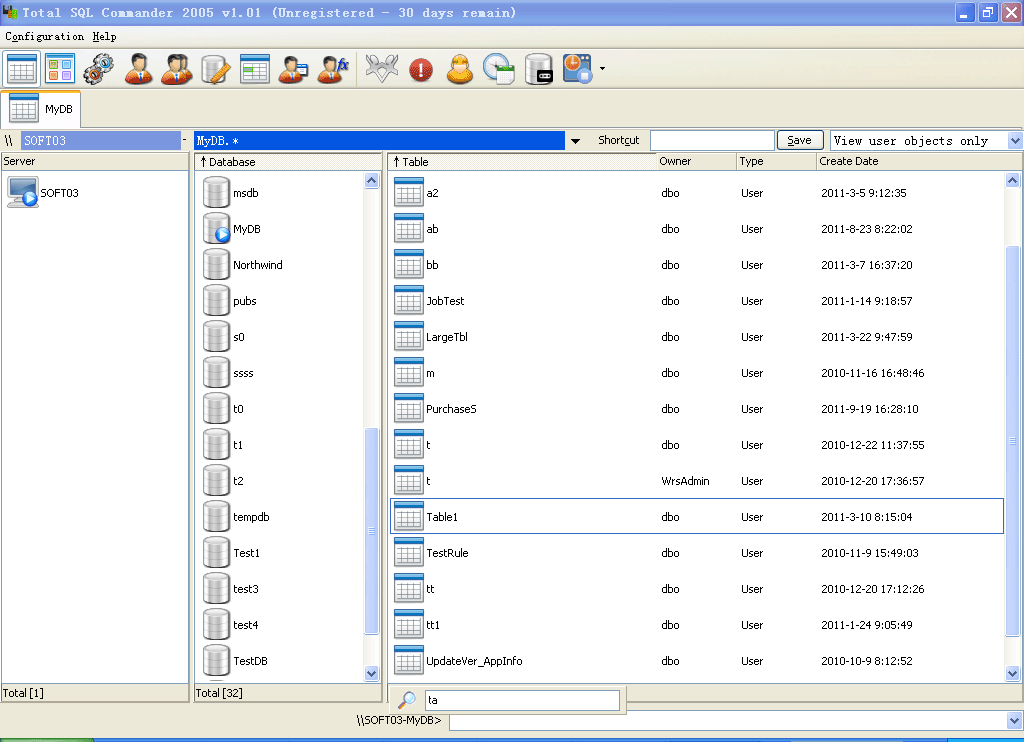Select the tempdb database
The height and width of the screenshot is (742, 1024).
click(251, 517)
